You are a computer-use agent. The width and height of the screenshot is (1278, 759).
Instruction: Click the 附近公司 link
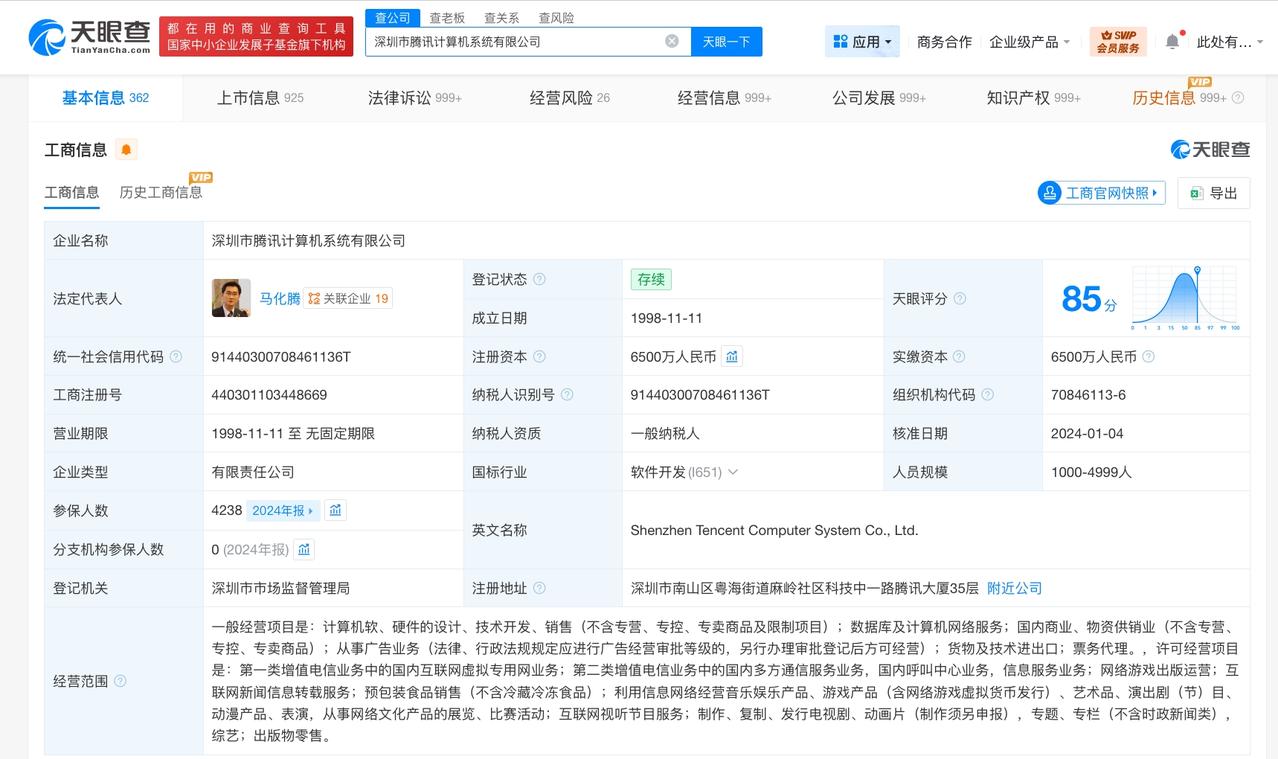pyautogui.click(x=1014, y=588)
